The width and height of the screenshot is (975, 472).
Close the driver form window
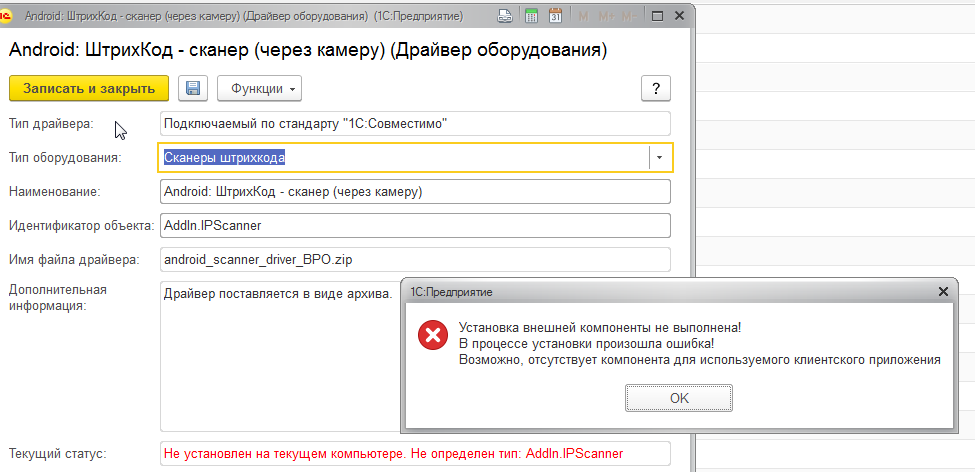point(680,17)
